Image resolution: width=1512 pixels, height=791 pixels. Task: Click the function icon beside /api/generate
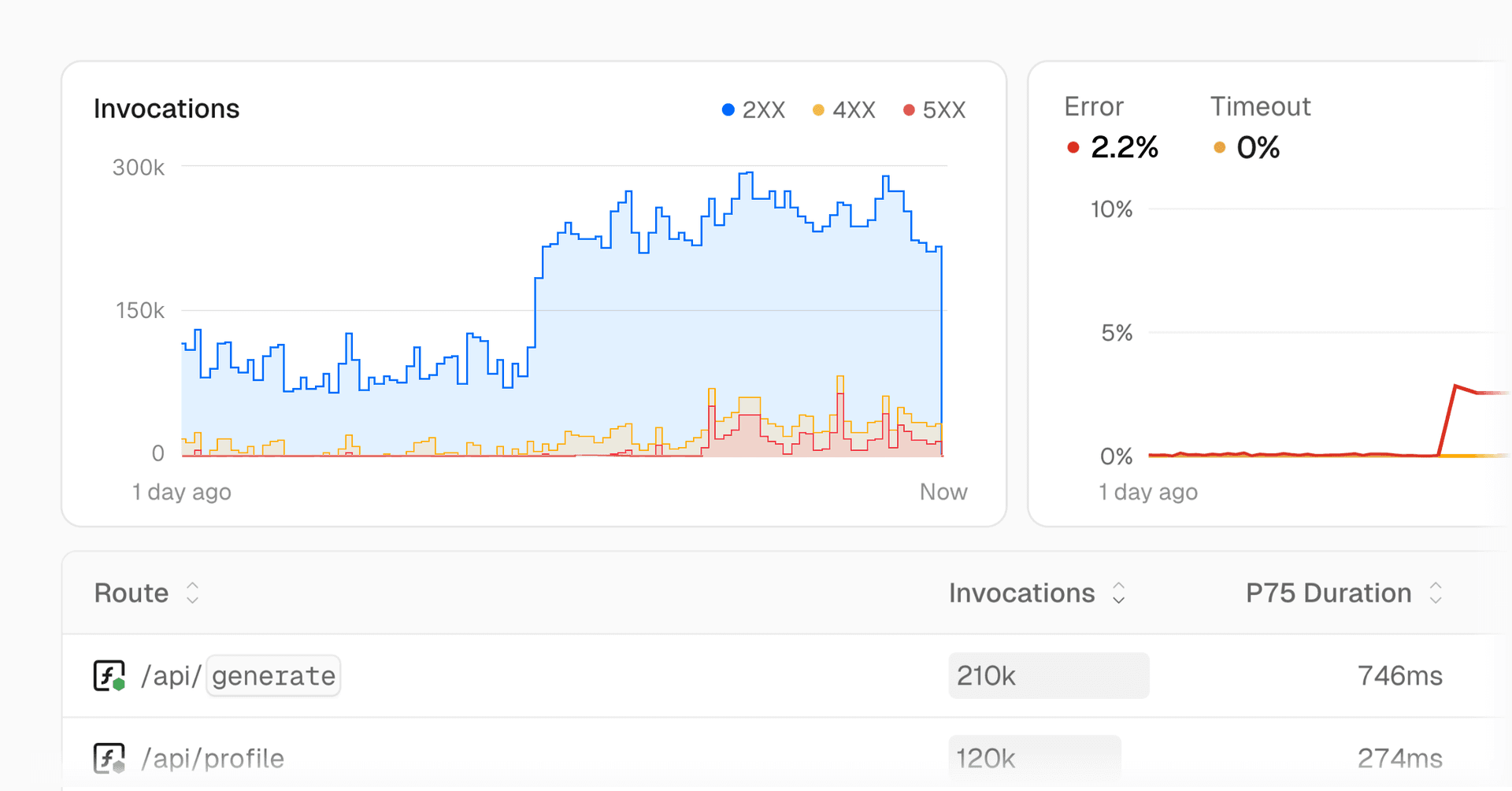click(x=109, y=675)
